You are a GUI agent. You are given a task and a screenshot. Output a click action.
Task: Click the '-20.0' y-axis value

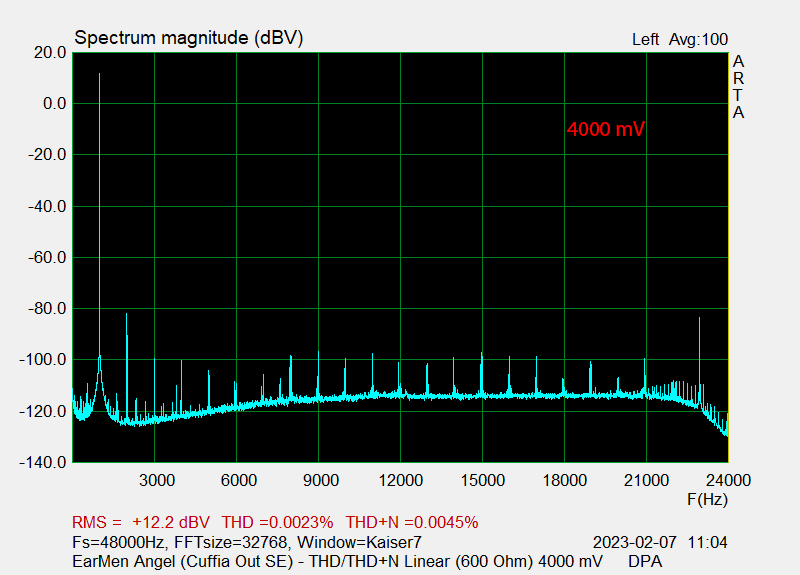click(47, 155)
